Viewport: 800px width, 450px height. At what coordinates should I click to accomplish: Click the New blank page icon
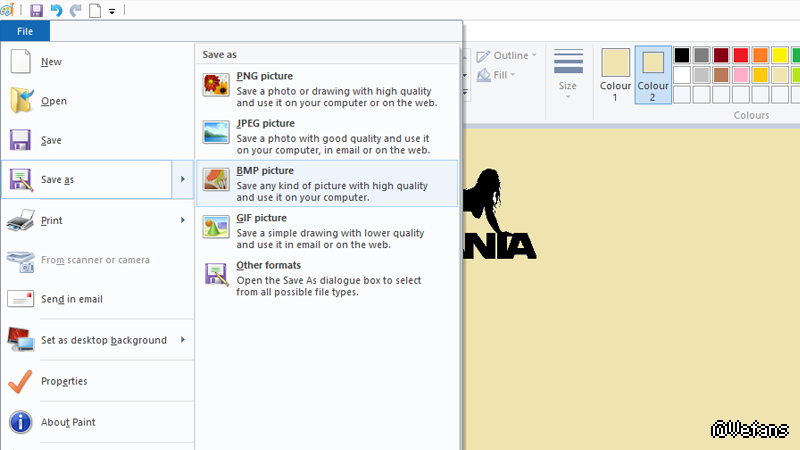20,62
